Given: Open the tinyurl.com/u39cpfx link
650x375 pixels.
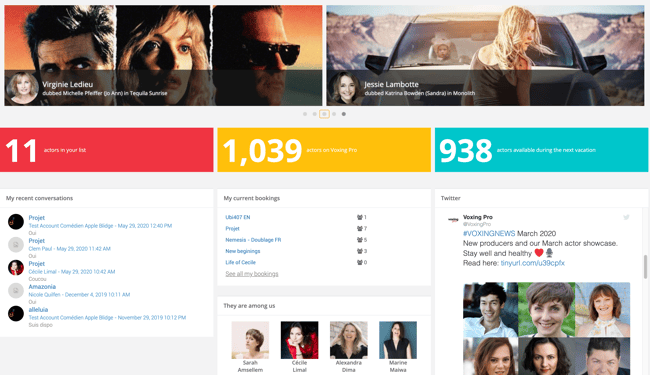Looking at the screenshot, I should pos(532,263).
